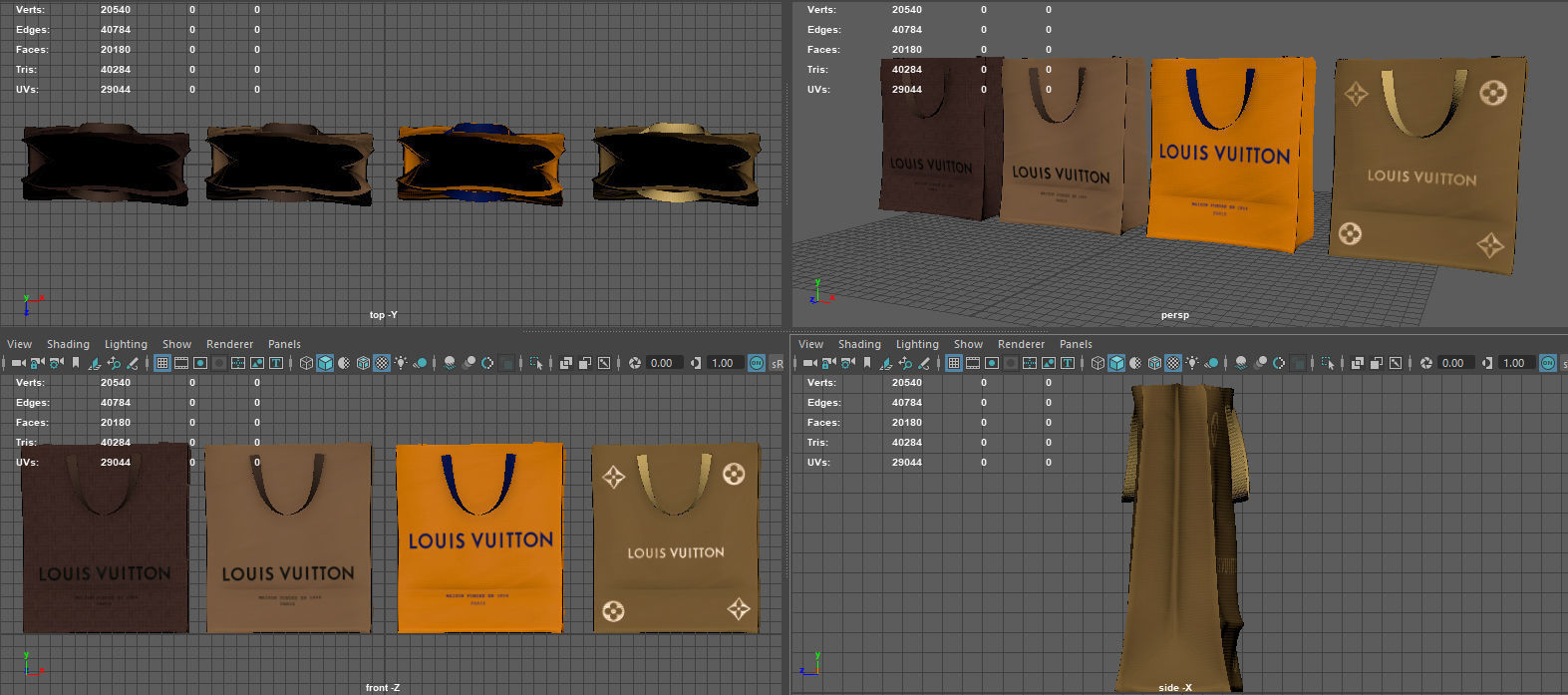Screen dimensions: 1568x695
Task: Switch side panel to Wireframe shading
Action: point(1098,363)
